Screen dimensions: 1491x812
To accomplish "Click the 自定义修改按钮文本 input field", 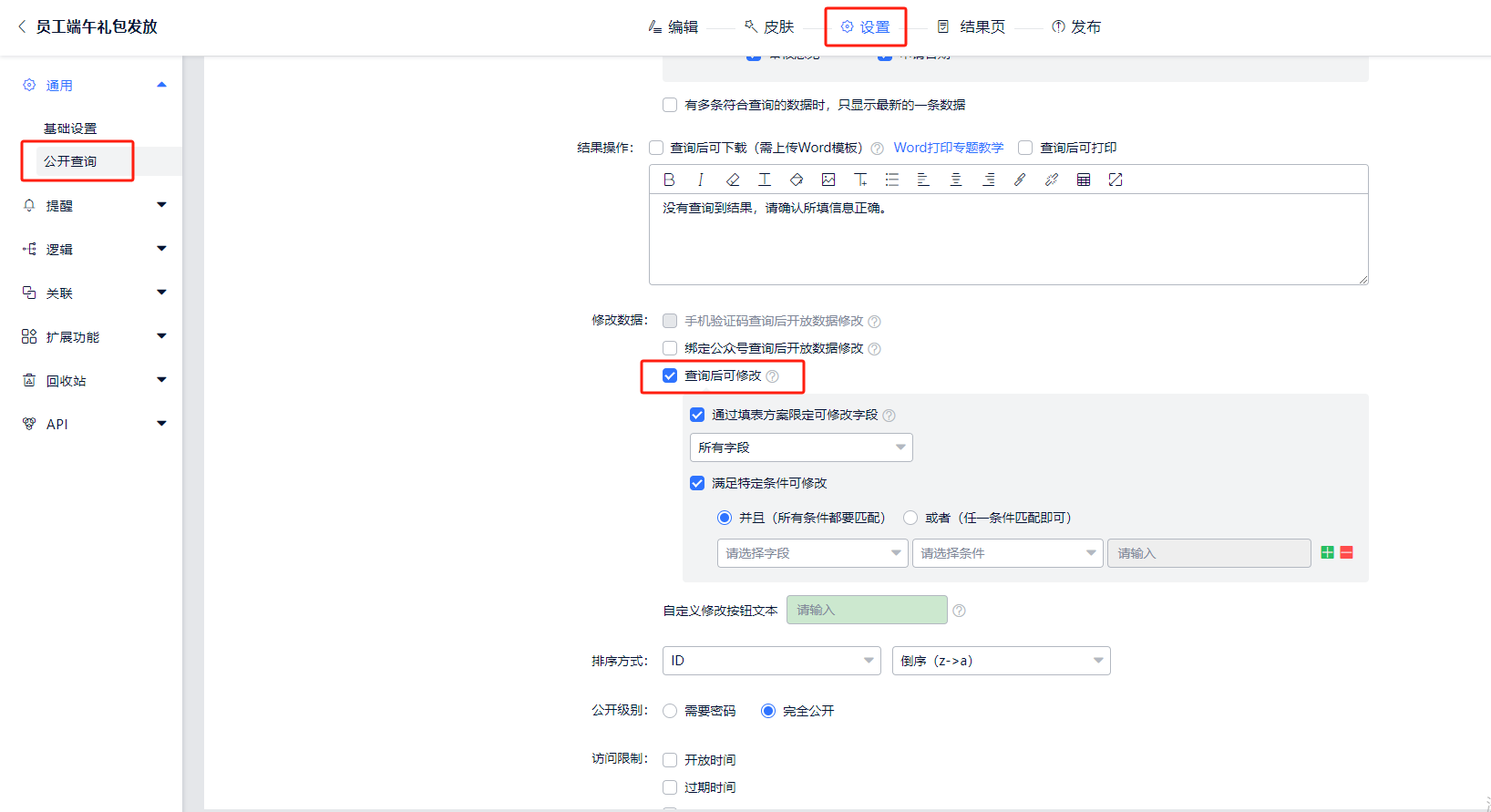I will (866, 610).
